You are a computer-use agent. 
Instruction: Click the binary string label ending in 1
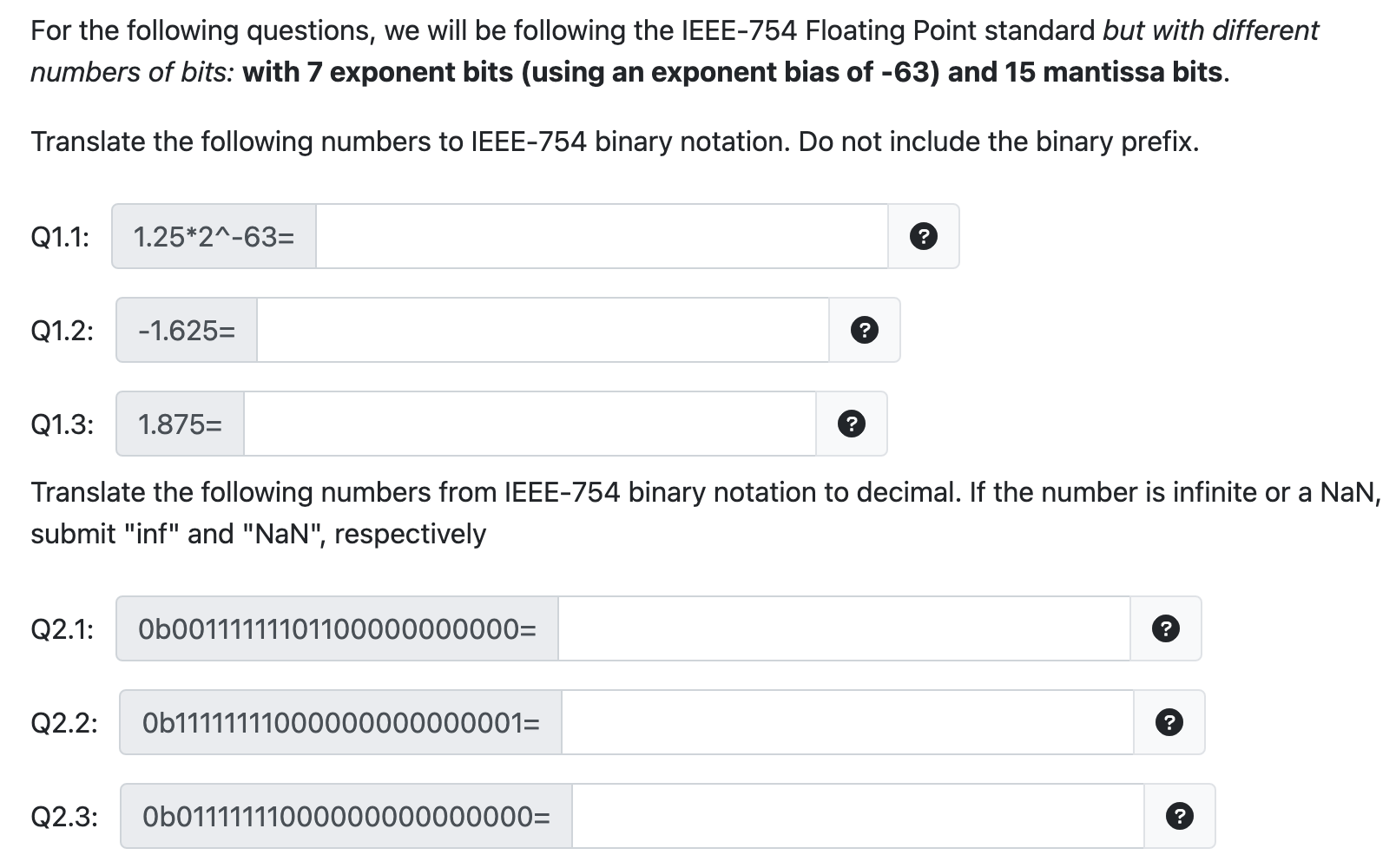340,722
